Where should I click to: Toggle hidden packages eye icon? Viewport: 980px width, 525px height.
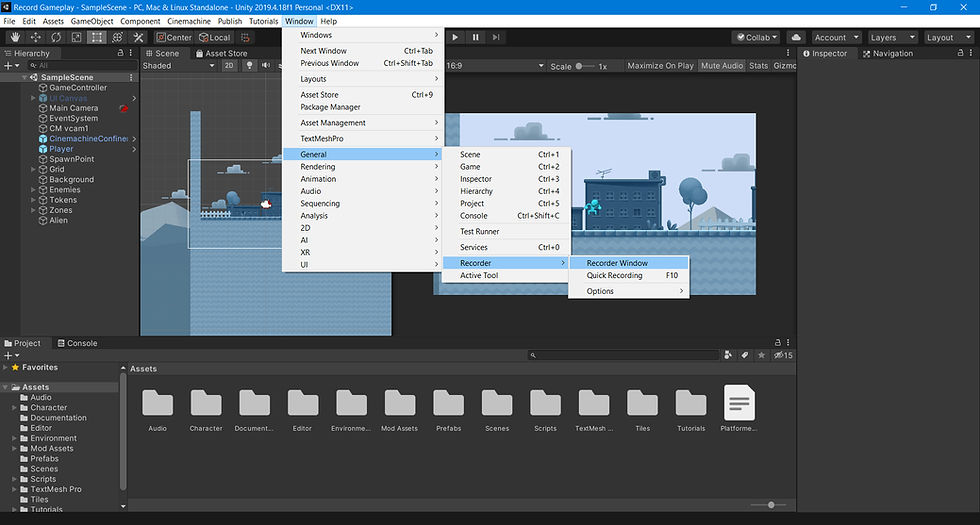point(783,355)
